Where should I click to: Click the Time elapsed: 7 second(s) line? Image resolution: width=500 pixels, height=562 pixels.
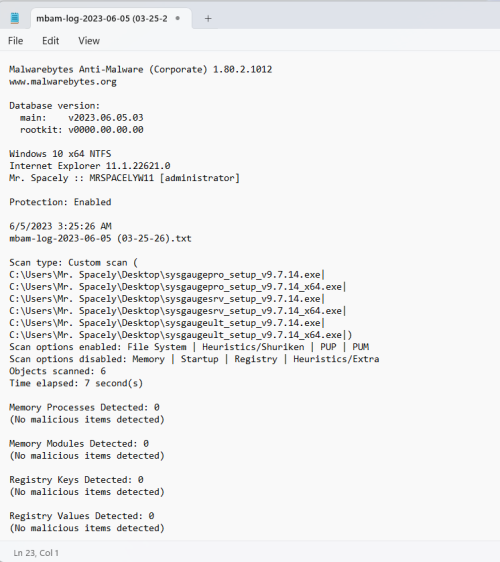pyautogui.click(x=76, y=383)
